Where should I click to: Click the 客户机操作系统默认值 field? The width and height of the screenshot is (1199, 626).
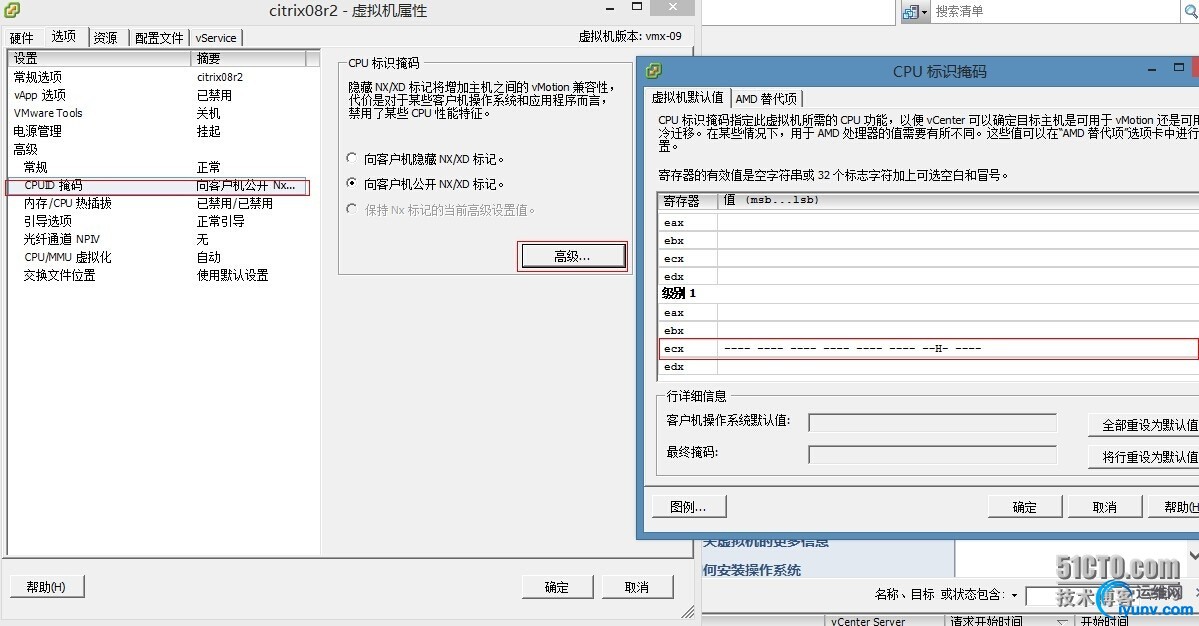coord(933,423)
